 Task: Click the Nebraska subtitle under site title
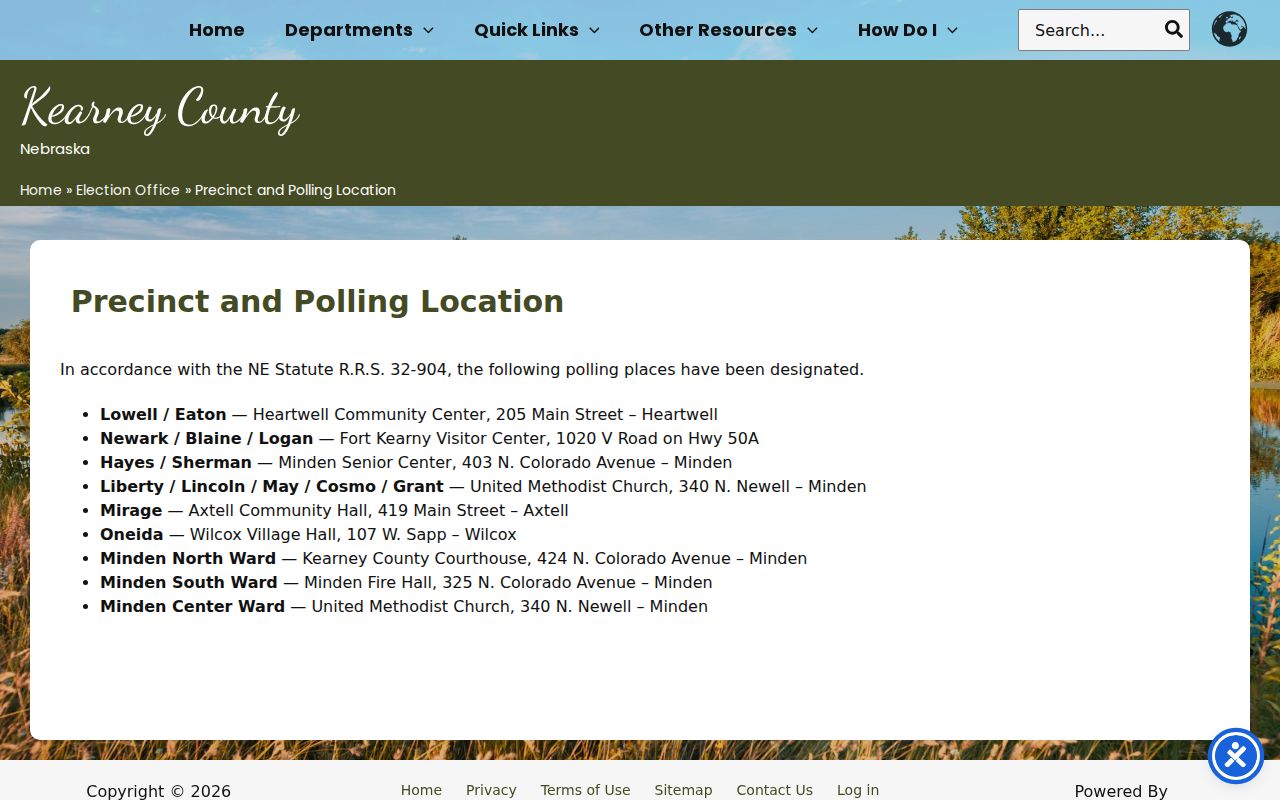point(55,149)
